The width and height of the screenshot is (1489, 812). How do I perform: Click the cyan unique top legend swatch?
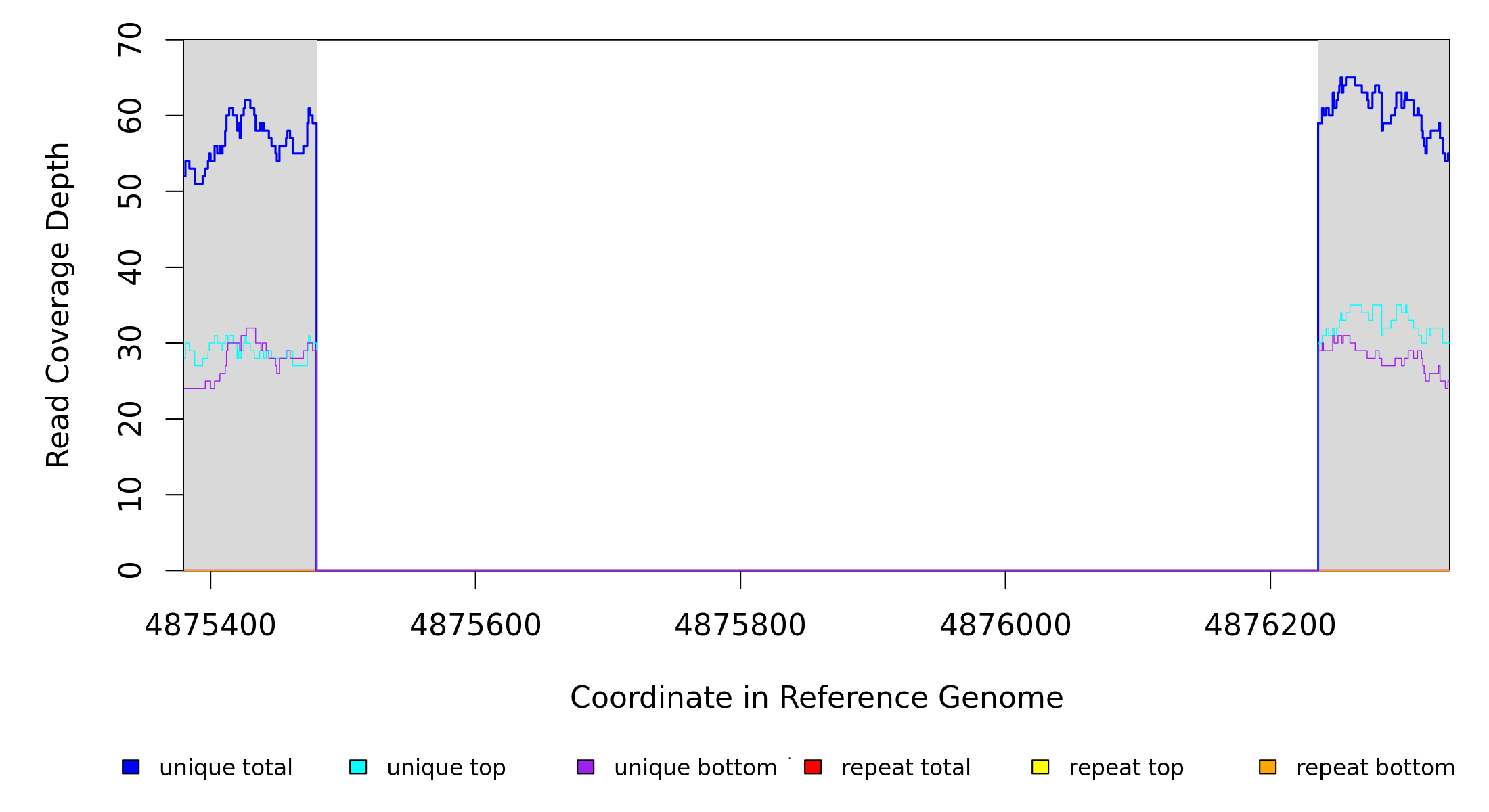358,767
